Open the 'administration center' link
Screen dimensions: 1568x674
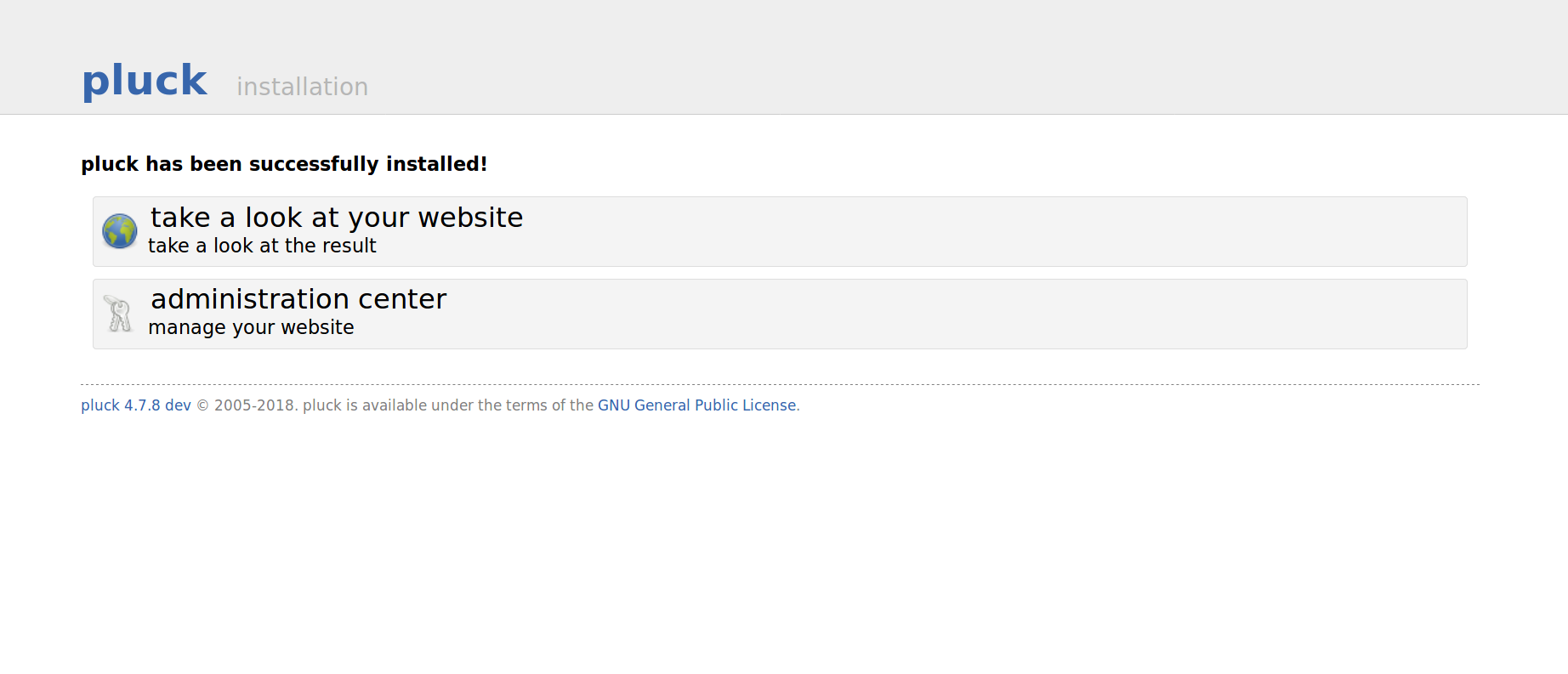(298, 299)
